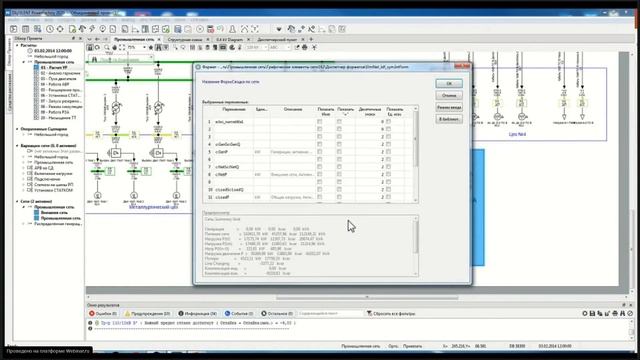The width and height of the screenshot is (640, 360).
Task: Click the binoculars search icon in diagram toolbar
Action: (158, 48)
